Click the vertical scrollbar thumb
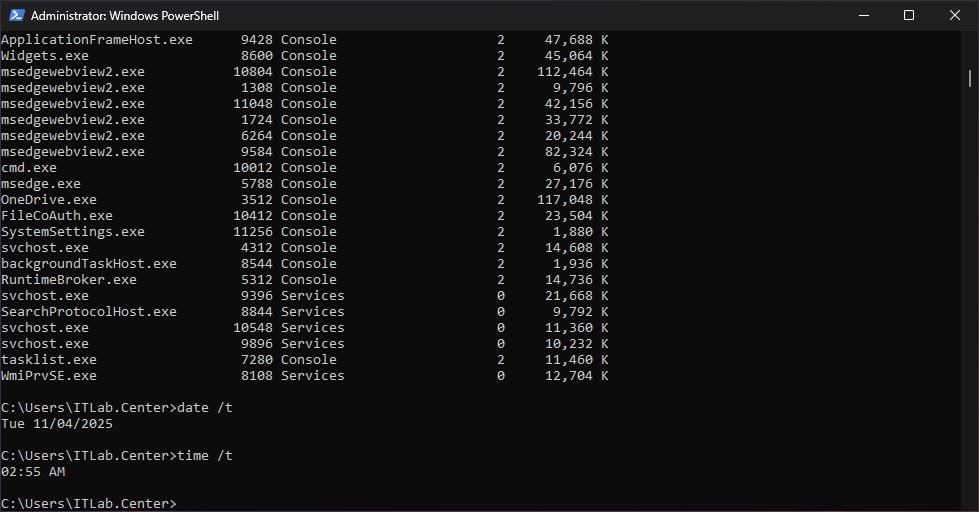Image resolution: width=979 pixels, height=512 pixels. 969,78
